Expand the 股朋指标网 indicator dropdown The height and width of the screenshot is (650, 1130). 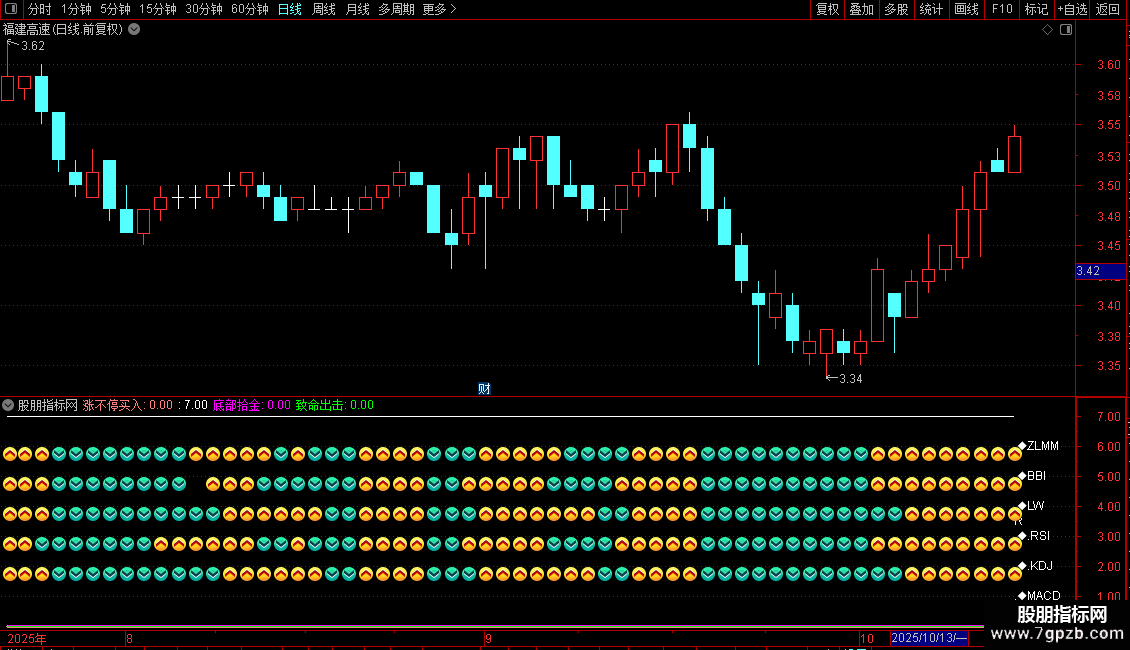tap(8, 405)
